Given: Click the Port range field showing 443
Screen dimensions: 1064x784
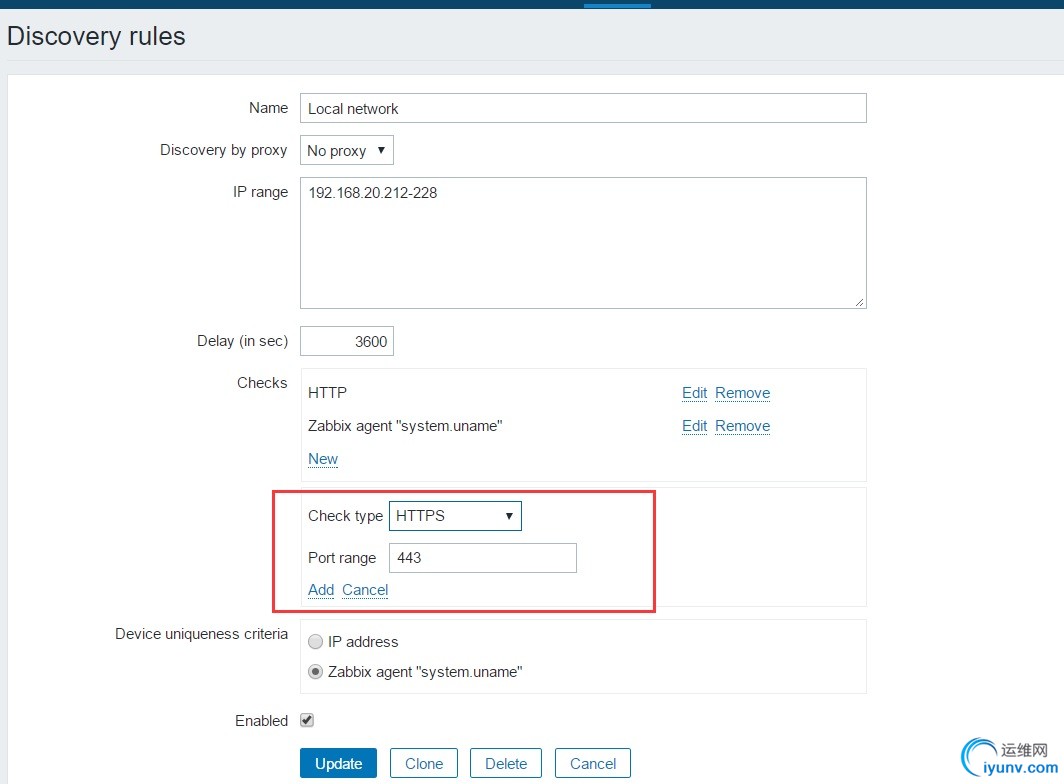Looking at the screenshot, I should point(482,558).
